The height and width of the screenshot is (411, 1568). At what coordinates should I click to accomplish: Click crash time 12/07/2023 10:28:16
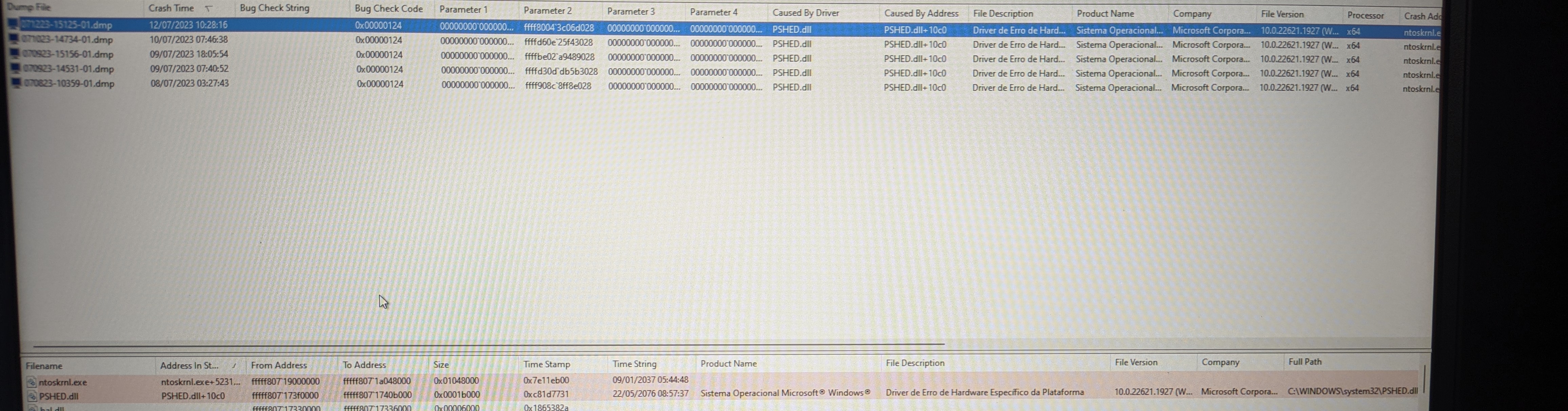[188, 25]
